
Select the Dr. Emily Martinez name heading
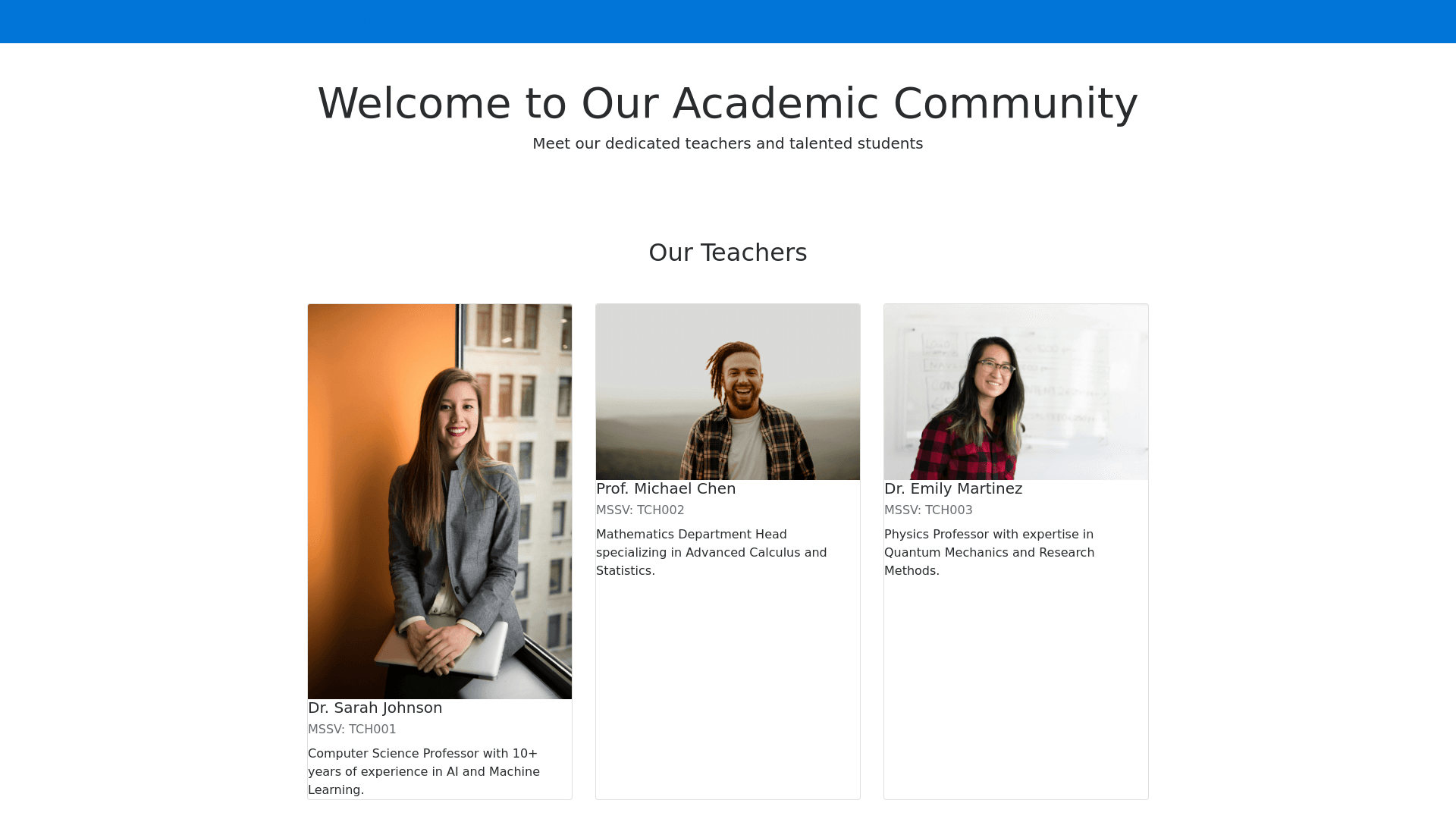coord(953,488)
